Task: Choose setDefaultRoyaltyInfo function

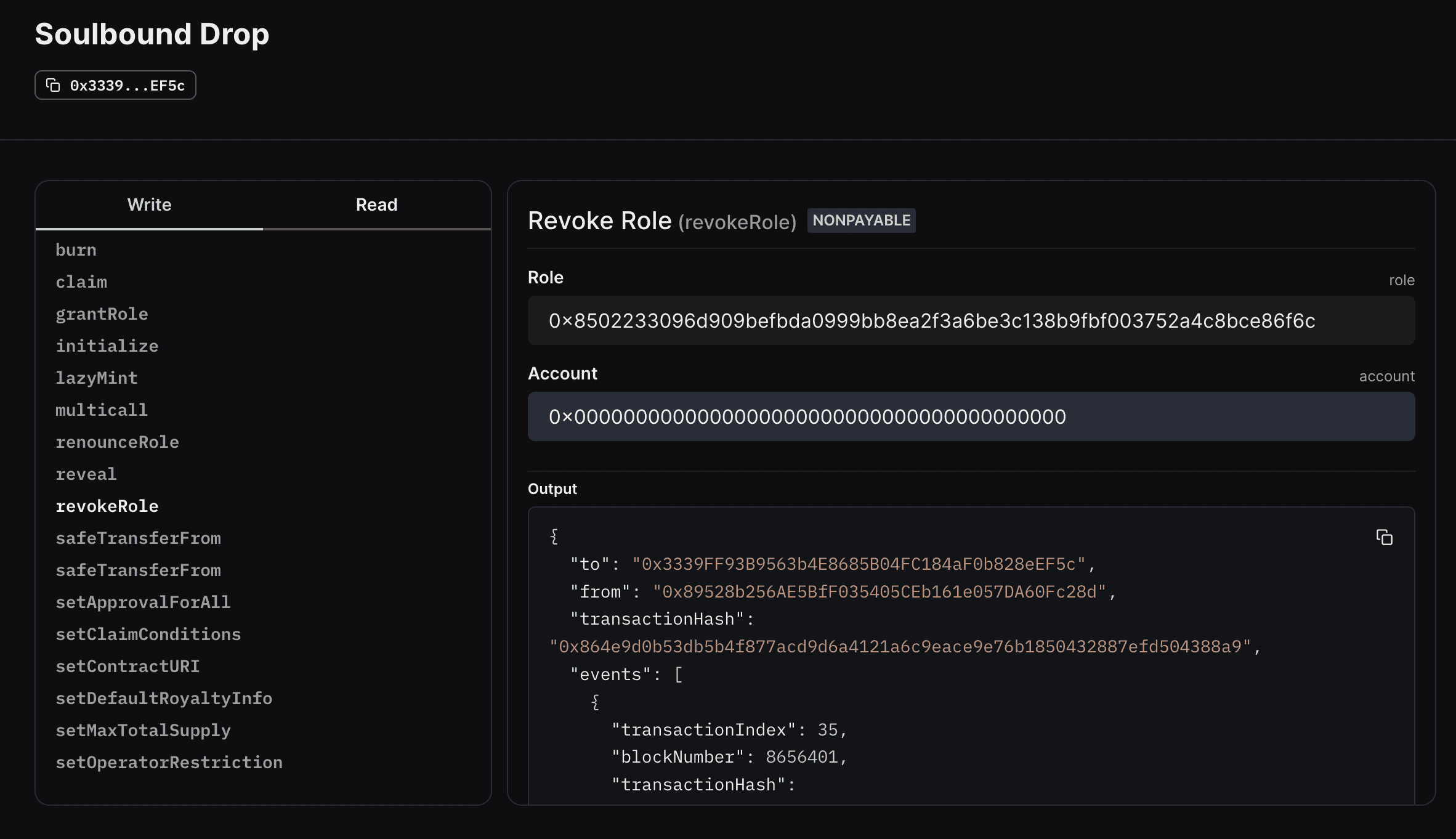Action: [164, 699]
